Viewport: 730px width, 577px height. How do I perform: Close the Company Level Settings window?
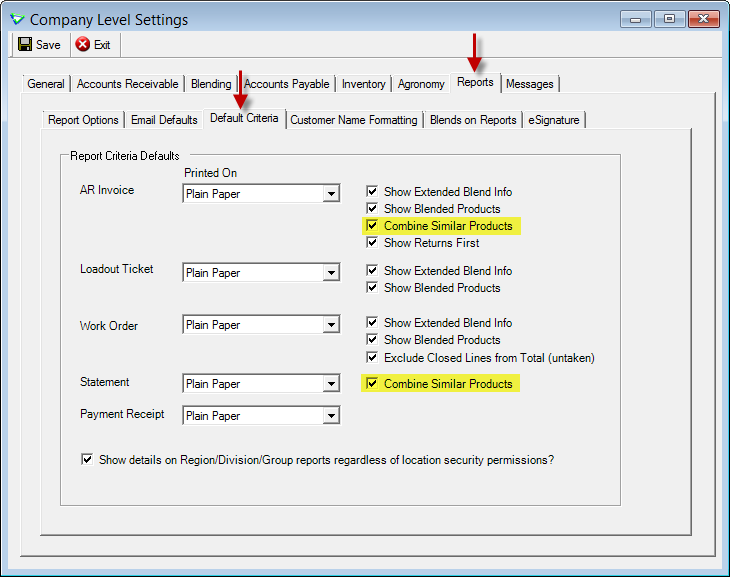click(x=703, y=19)
